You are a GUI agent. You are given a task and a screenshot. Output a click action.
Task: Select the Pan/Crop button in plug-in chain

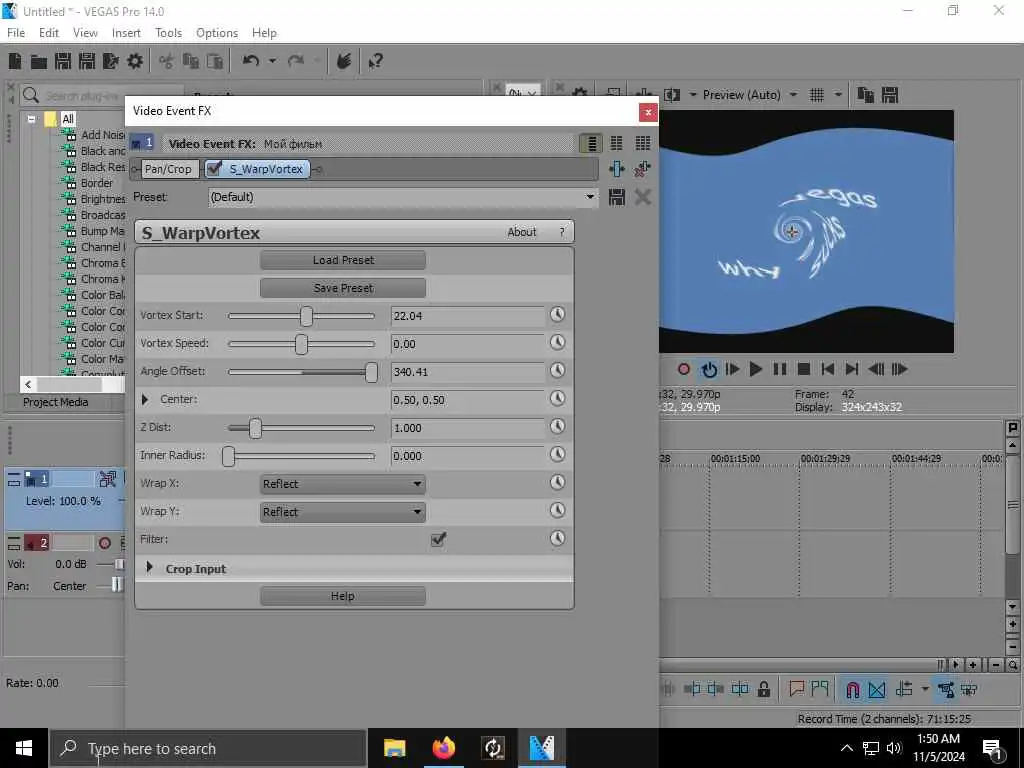(x=168, y=169)
